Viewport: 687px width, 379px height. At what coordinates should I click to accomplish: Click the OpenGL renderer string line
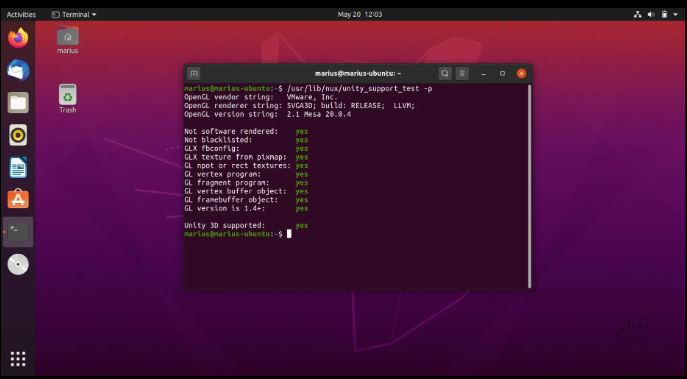point(299,106)
